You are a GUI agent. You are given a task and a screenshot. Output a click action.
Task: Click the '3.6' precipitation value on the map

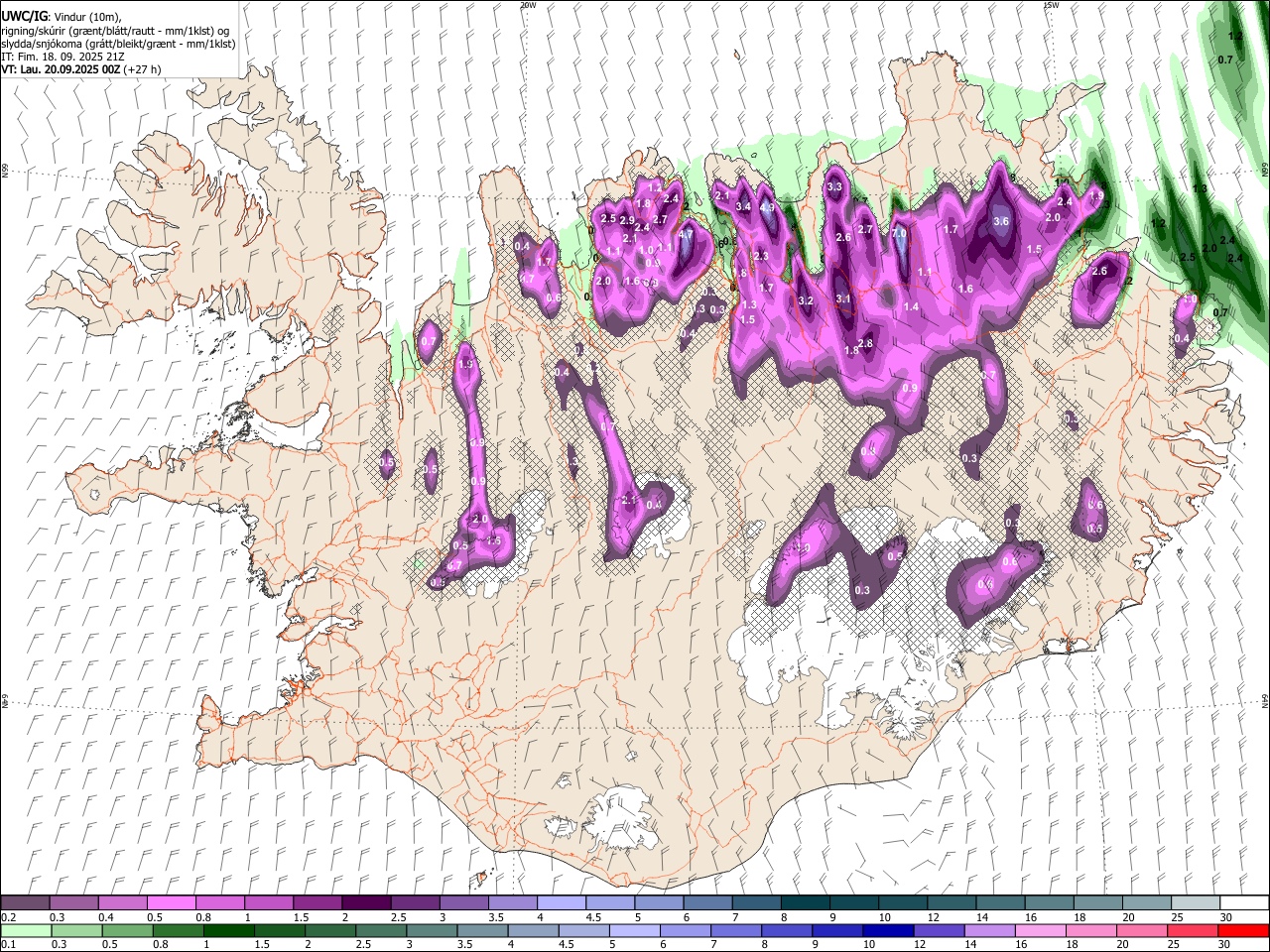pyautogui.click(x=1001, y=221)
